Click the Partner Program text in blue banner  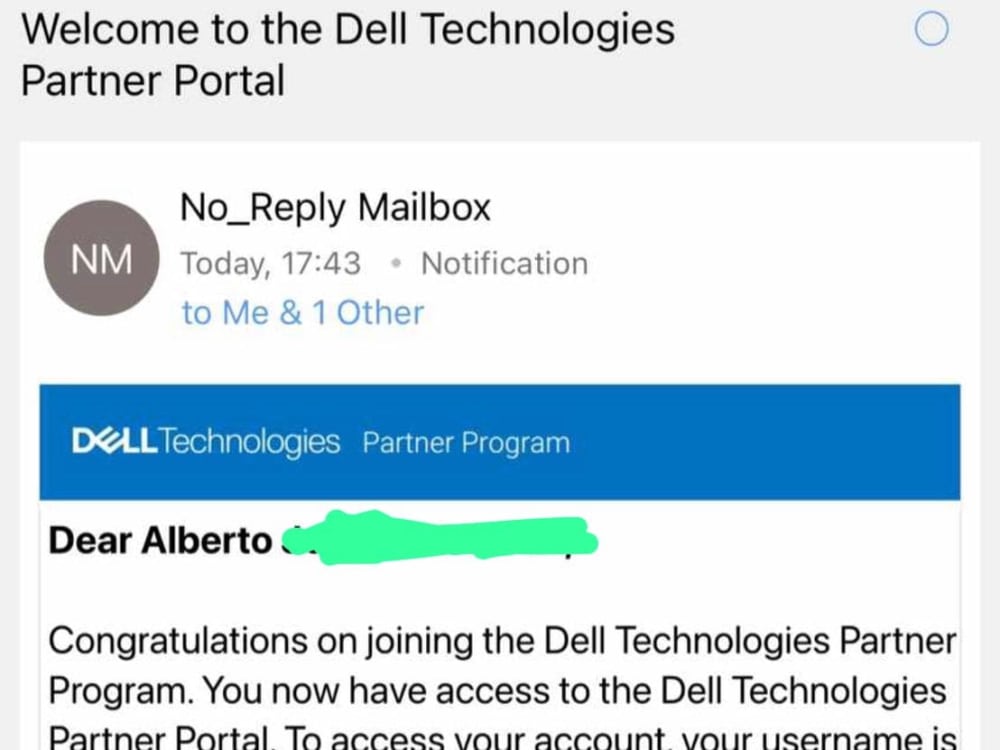(x=466, y=441)
